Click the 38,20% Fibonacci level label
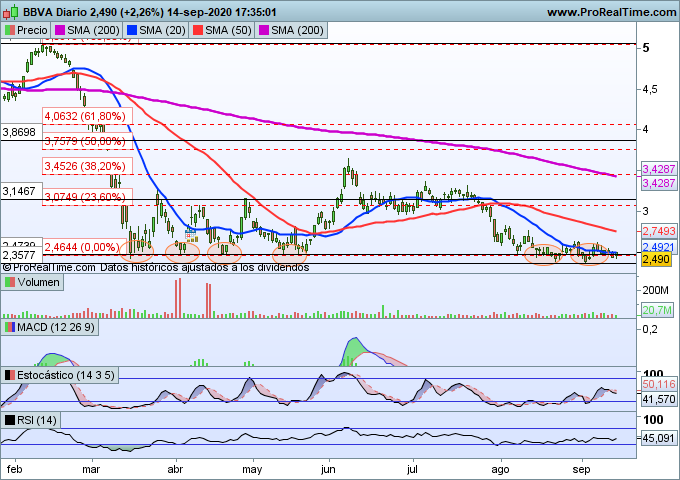Image resolution: width=680 pixels, height=480 pixels. pos(83,166)
